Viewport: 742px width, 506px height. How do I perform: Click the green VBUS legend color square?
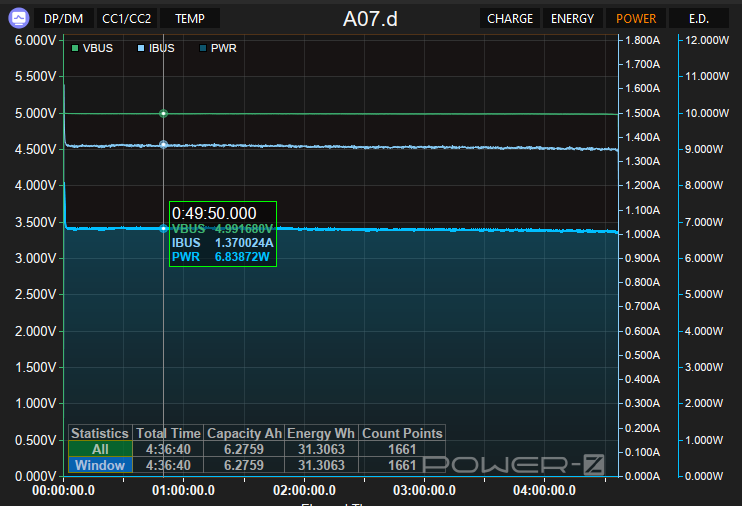(x=75, y=48)
